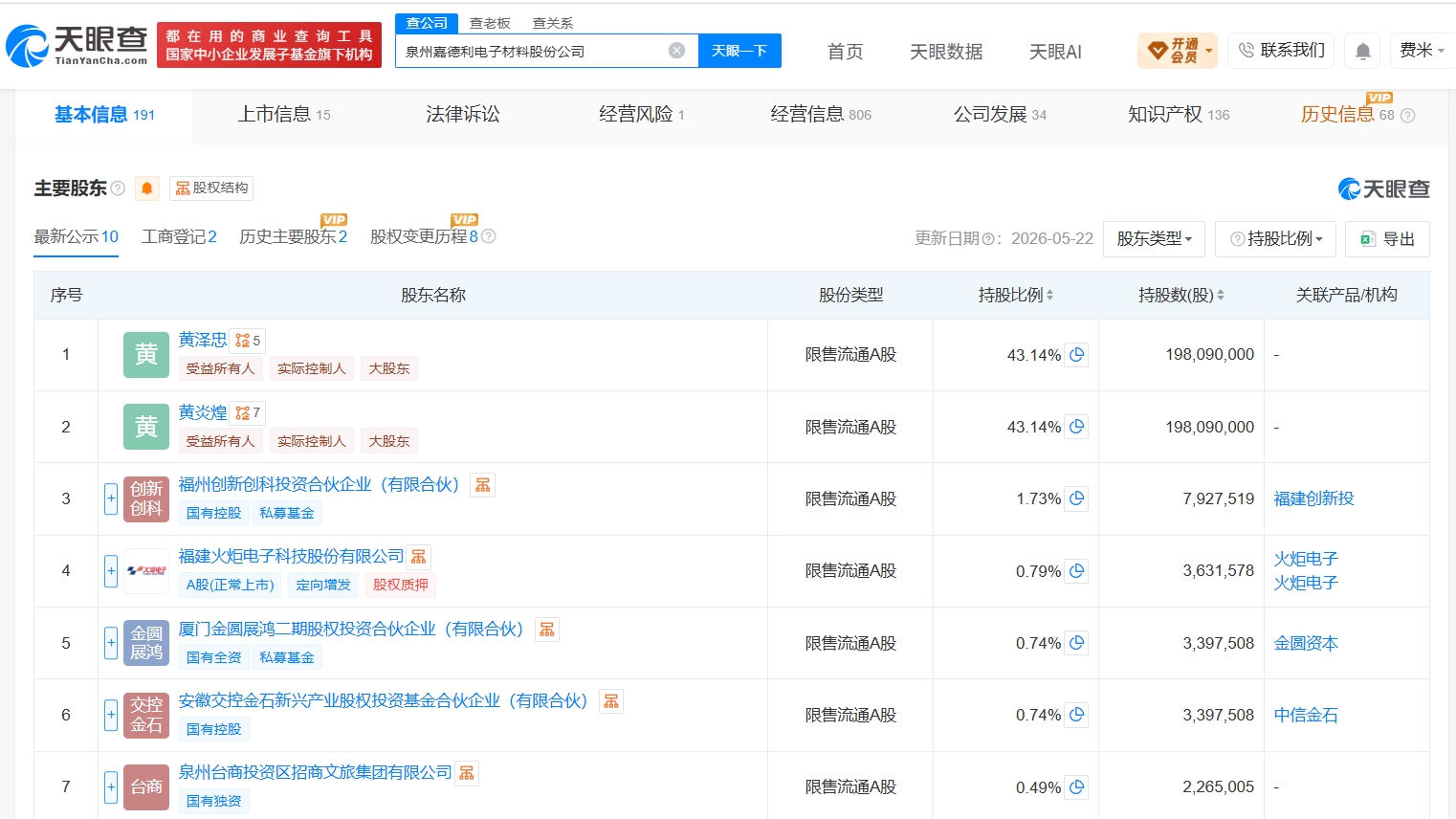This screenshot has width=1456, height=819.
Task: Expand row 3 福州创新创科 shareholder
Action: tap(111, 498)
